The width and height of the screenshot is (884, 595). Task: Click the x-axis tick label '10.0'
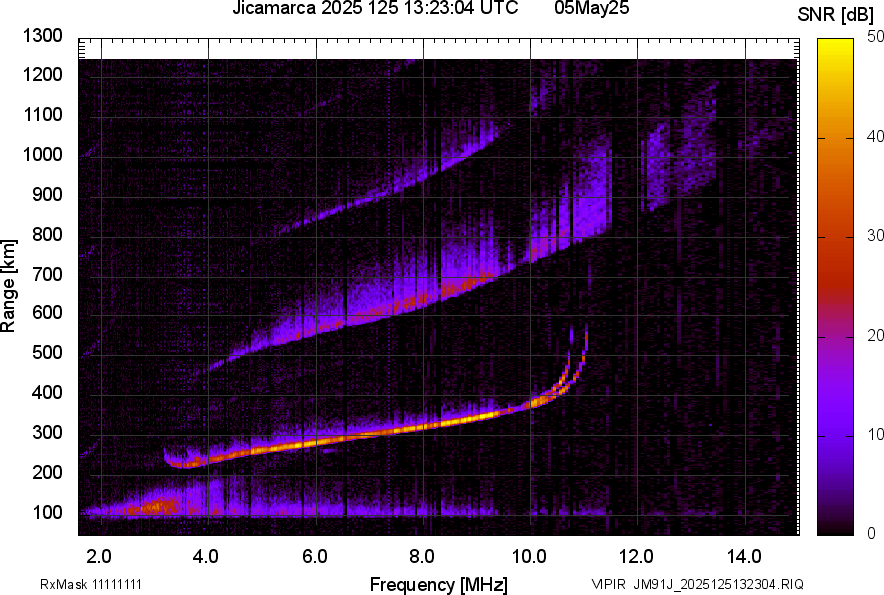tap(528, 557)
